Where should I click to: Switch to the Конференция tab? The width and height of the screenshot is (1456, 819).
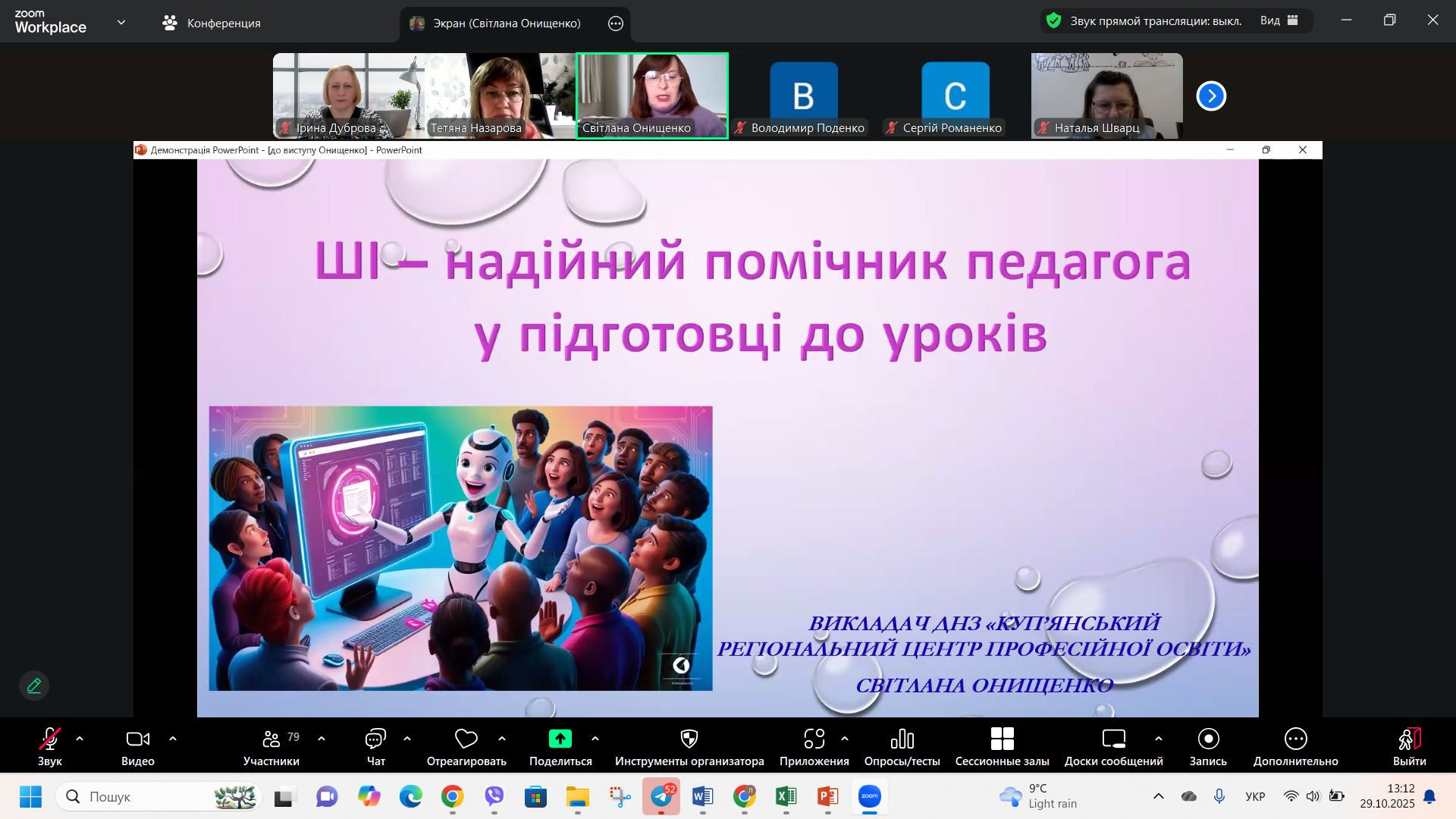coord(212,24)
